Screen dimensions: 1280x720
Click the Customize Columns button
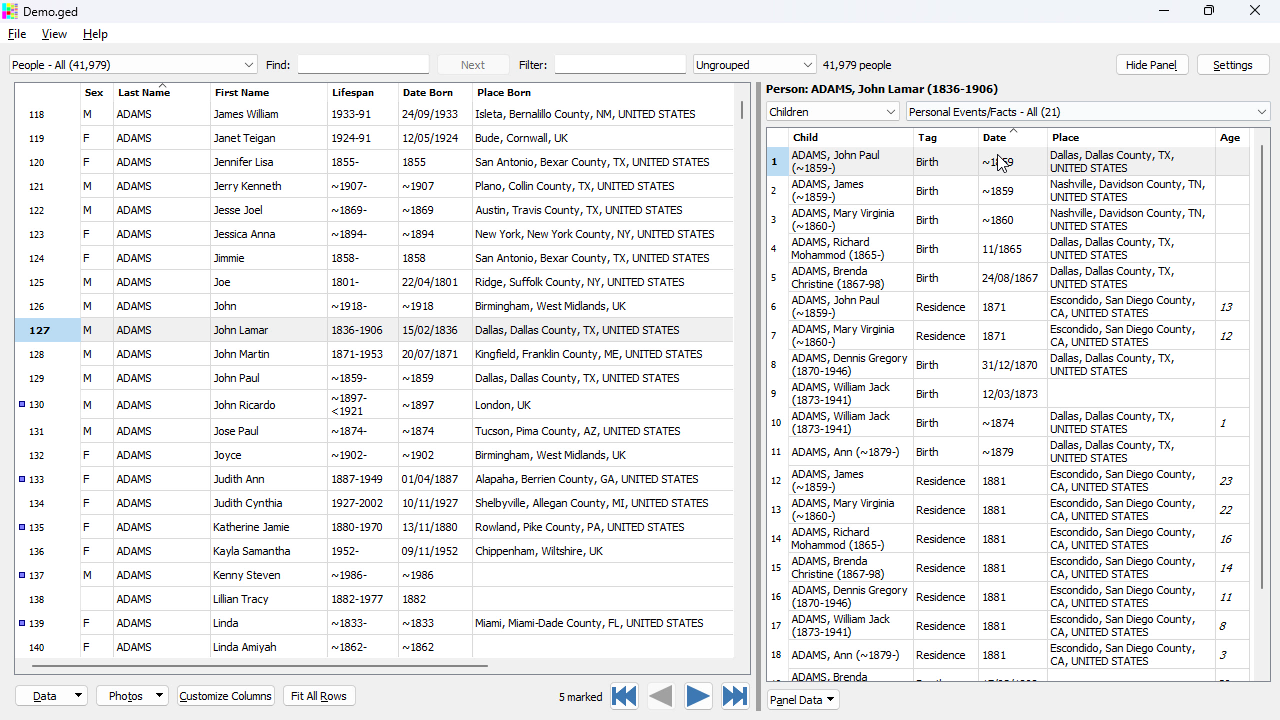coord(225,696)
